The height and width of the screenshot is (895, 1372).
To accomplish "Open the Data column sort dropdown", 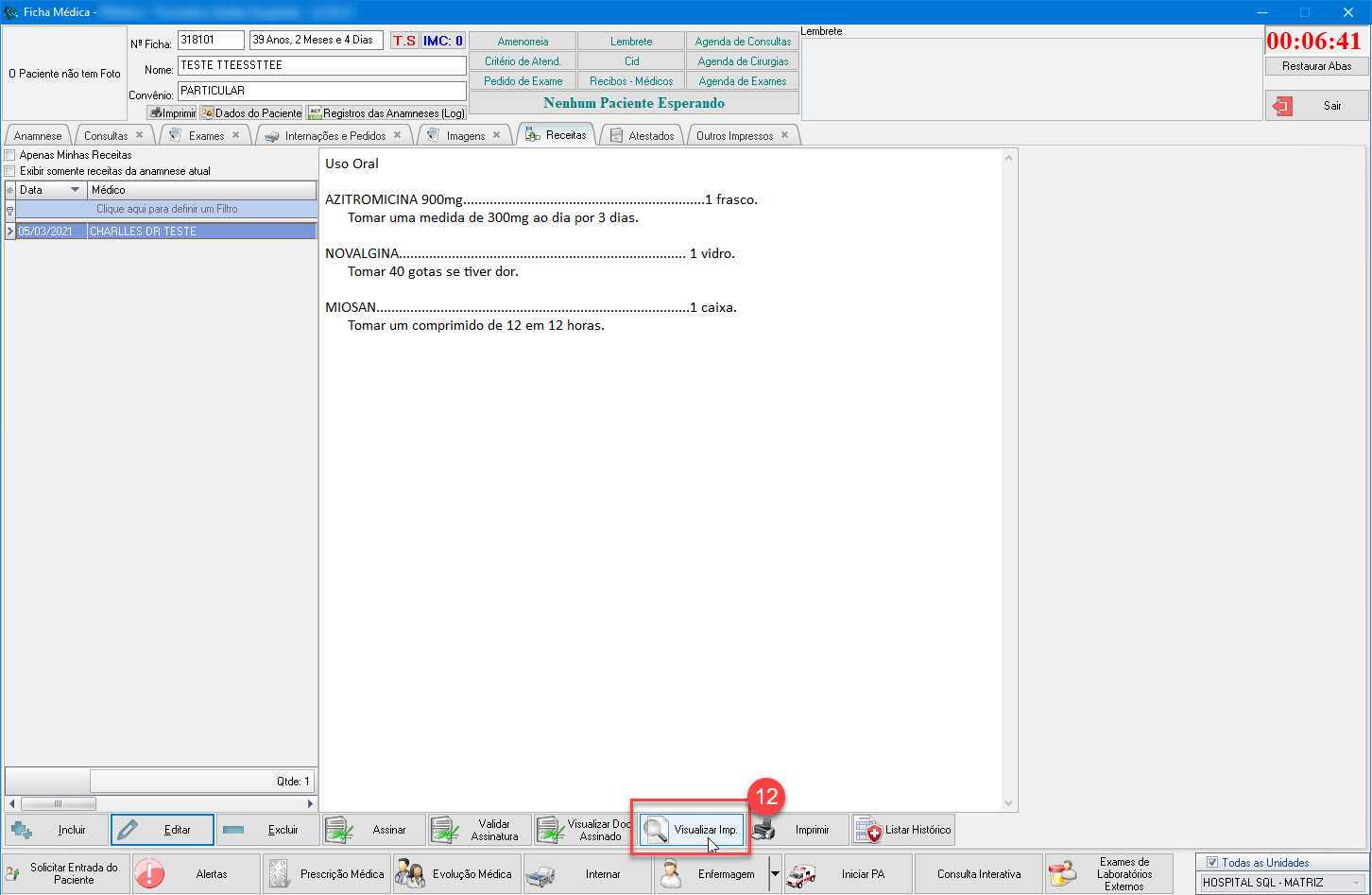I will click(x=76, y=190).
